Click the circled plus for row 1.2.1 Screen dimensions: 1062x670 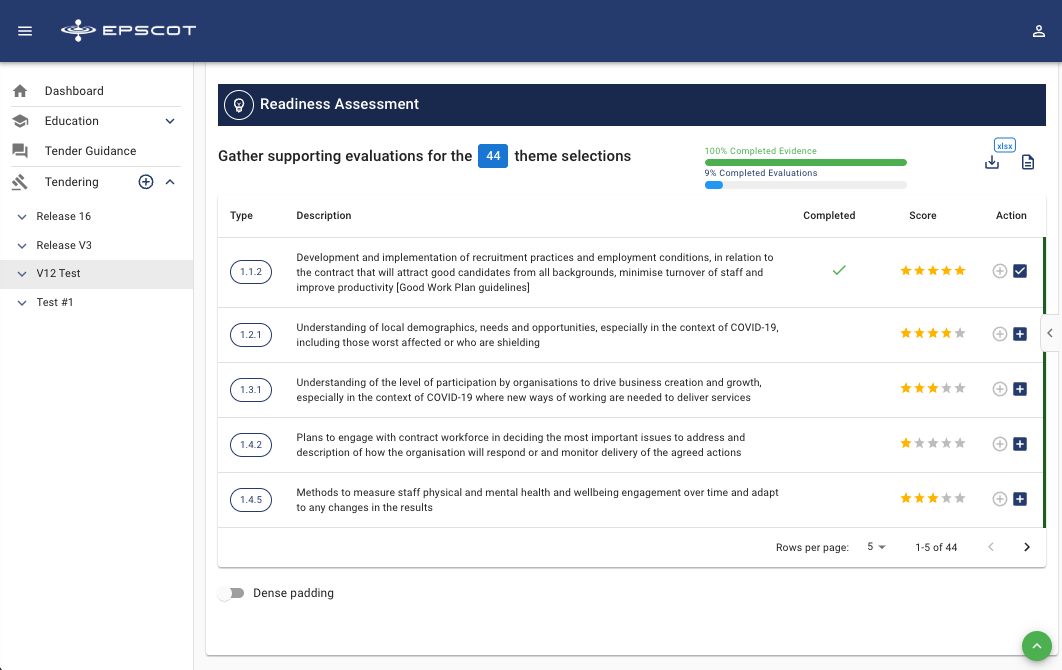[1000, 334]
